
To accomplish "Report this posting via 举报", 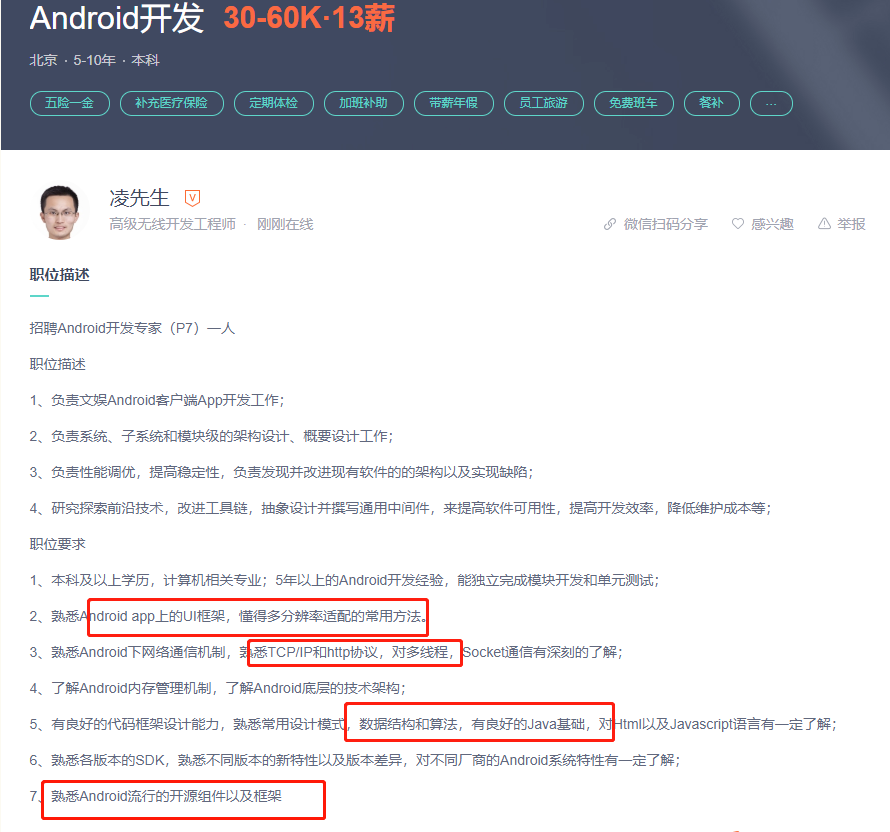I will (851, 224).
